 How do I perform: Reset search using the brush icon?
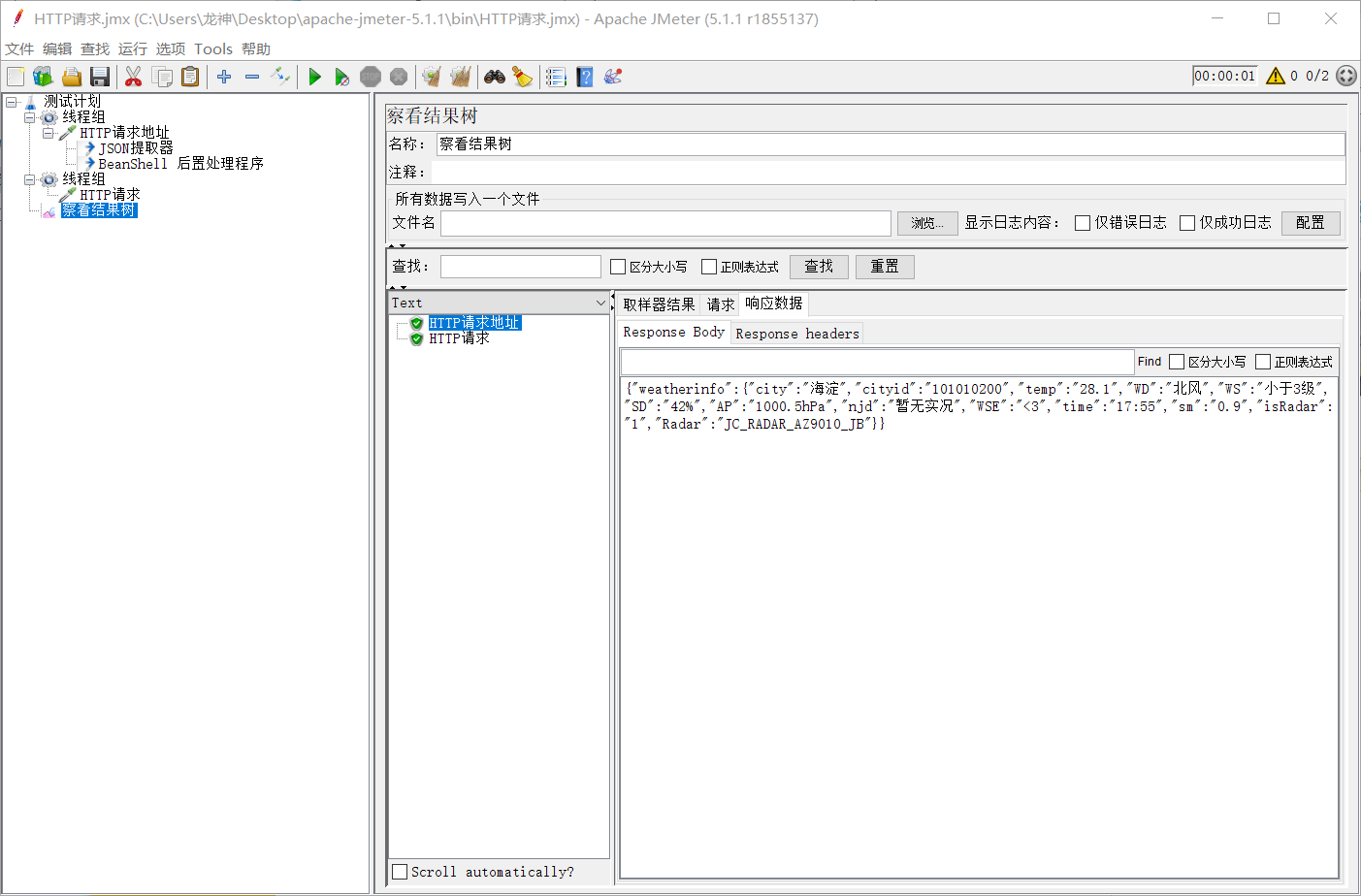coord(523,77)
